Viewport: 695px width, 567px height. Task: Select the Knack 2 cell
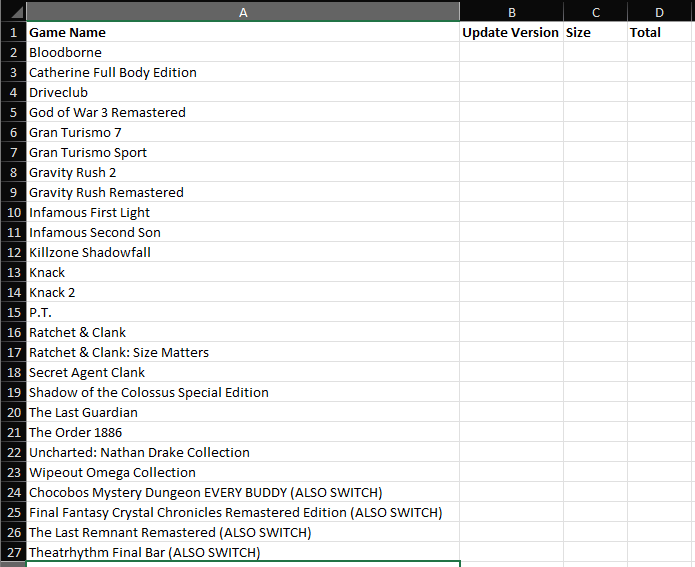pos(243,292)
